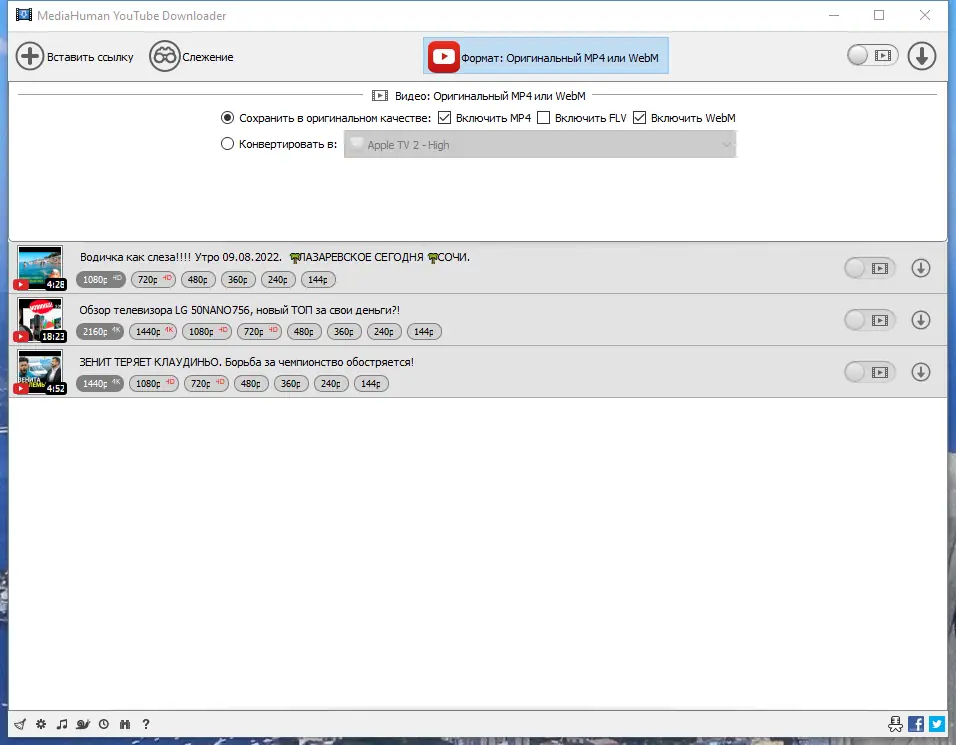Select the 'Конвертировать в' radio button
This screenshot has height=745, width=956.
[228, 143]
